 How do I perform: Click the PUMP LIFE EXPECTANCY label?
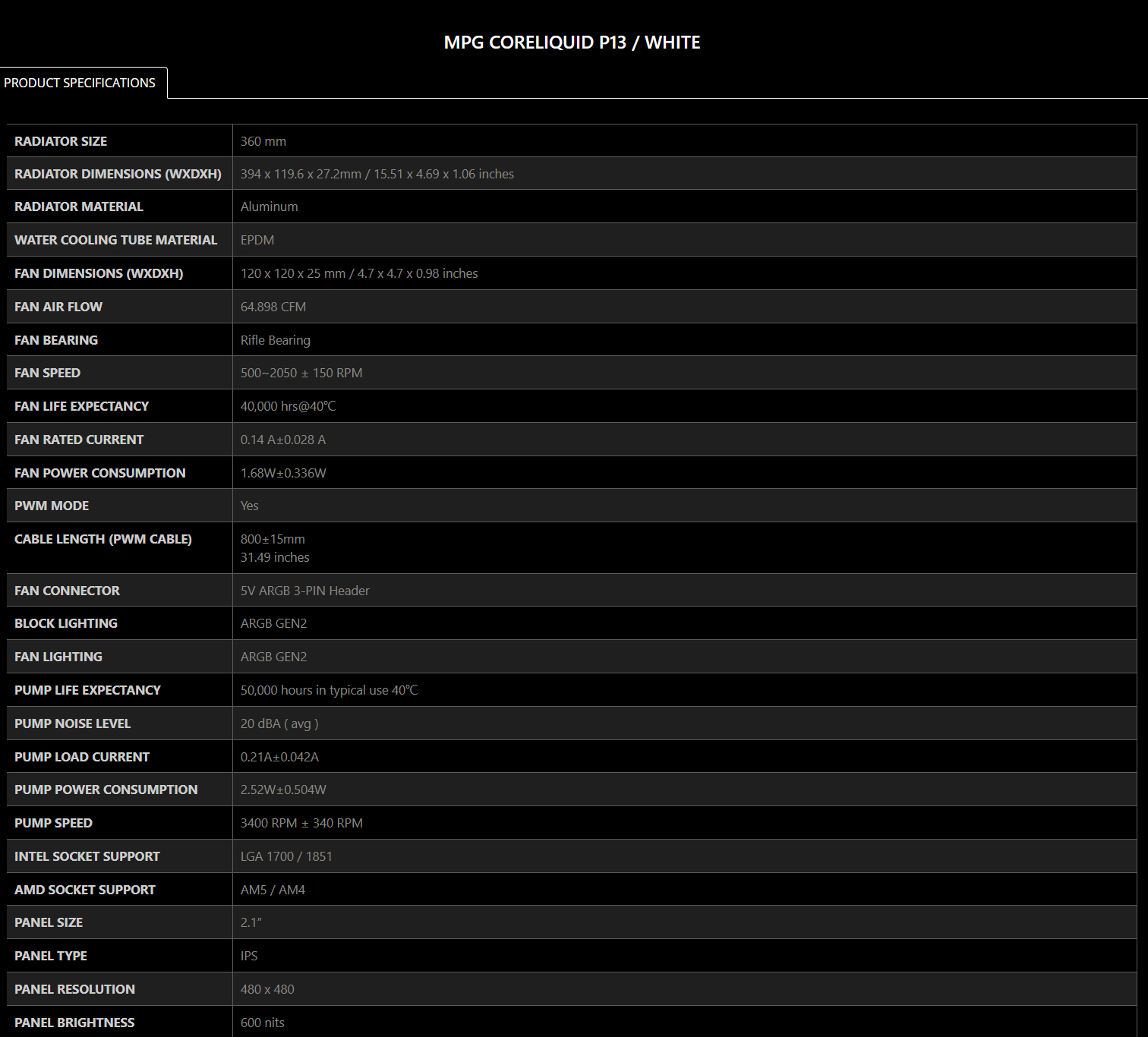pos(87,690)
